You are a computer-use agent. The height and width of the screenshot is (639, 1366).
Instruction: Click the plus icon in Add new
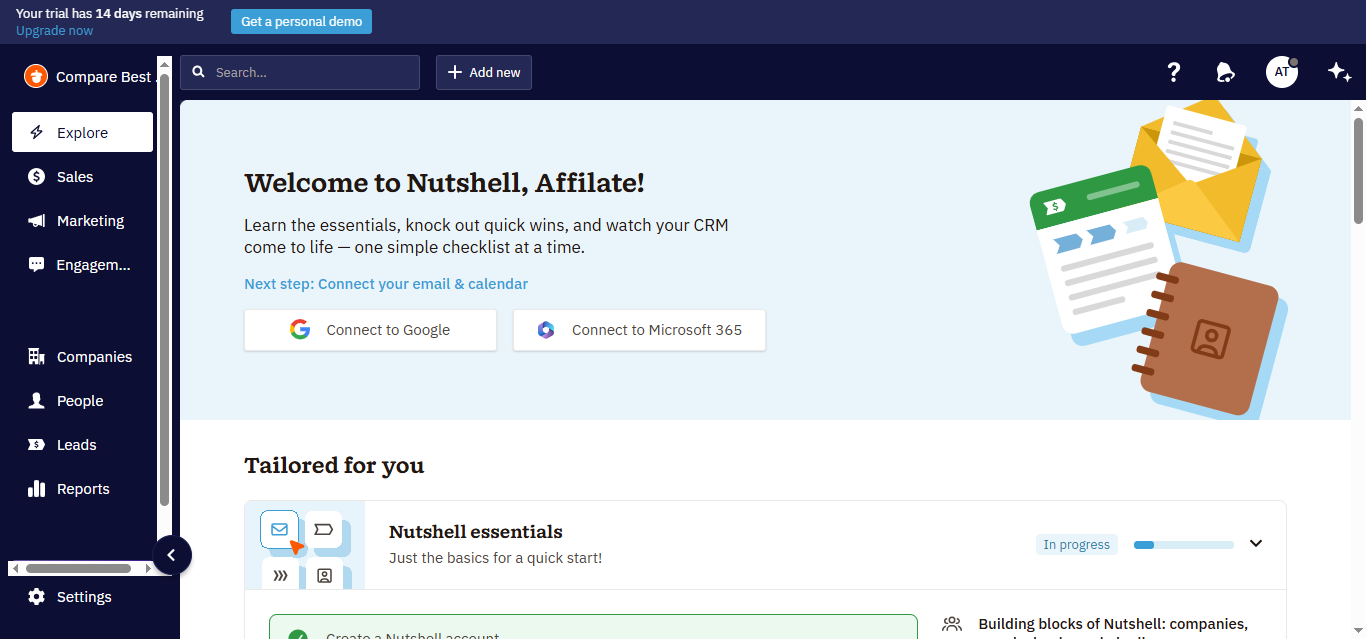[x=455, y=72]
